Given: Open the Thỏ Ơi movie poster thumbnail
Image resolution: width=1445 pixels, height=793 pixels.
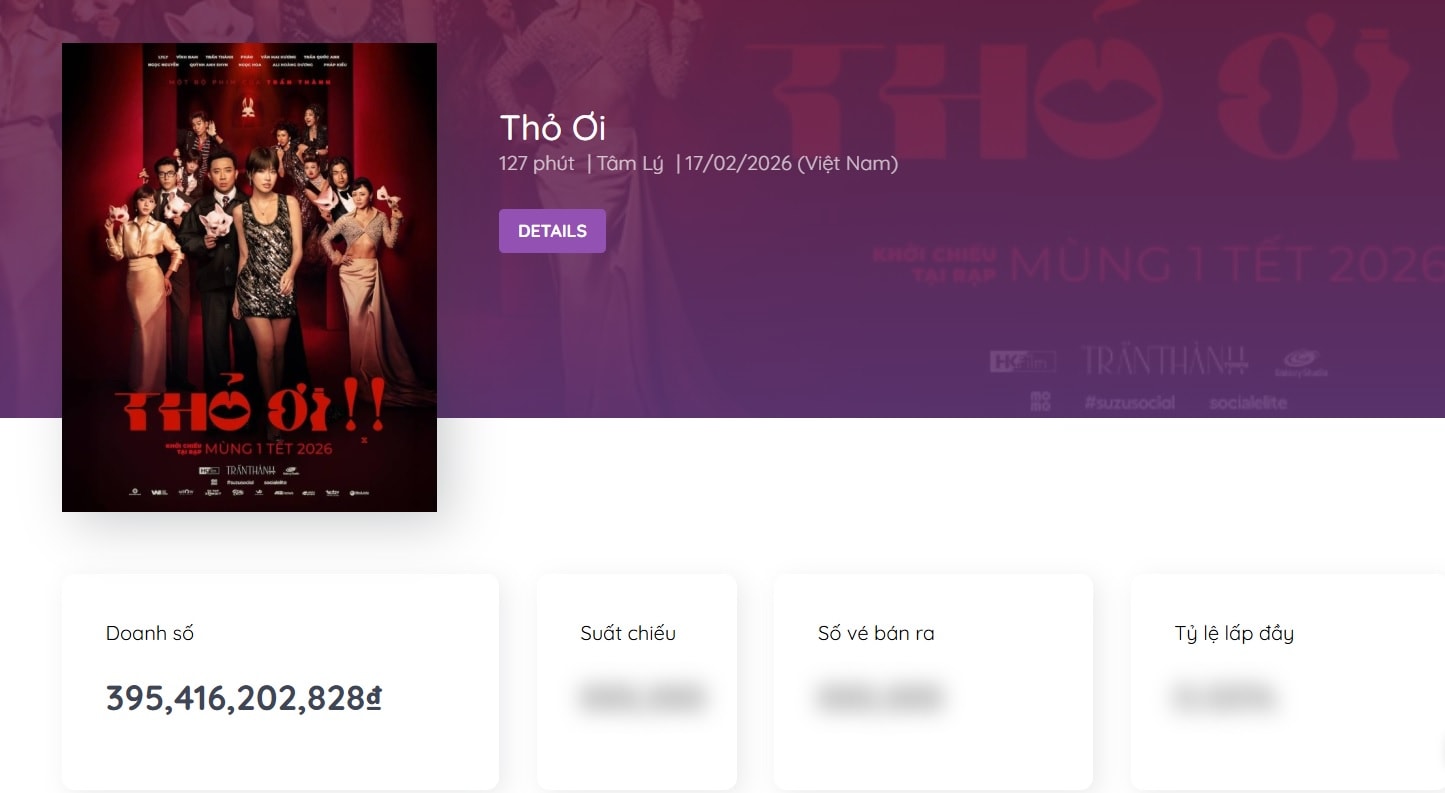Looking at the screenshot, I should [x=249, y=277].
